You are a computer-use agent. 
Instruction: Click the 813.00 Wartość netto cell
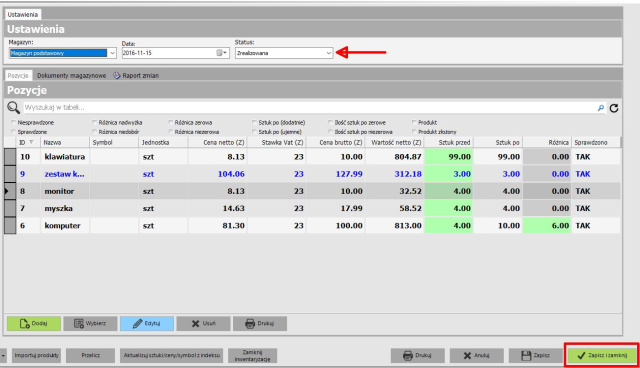click(x=394, y=226)
